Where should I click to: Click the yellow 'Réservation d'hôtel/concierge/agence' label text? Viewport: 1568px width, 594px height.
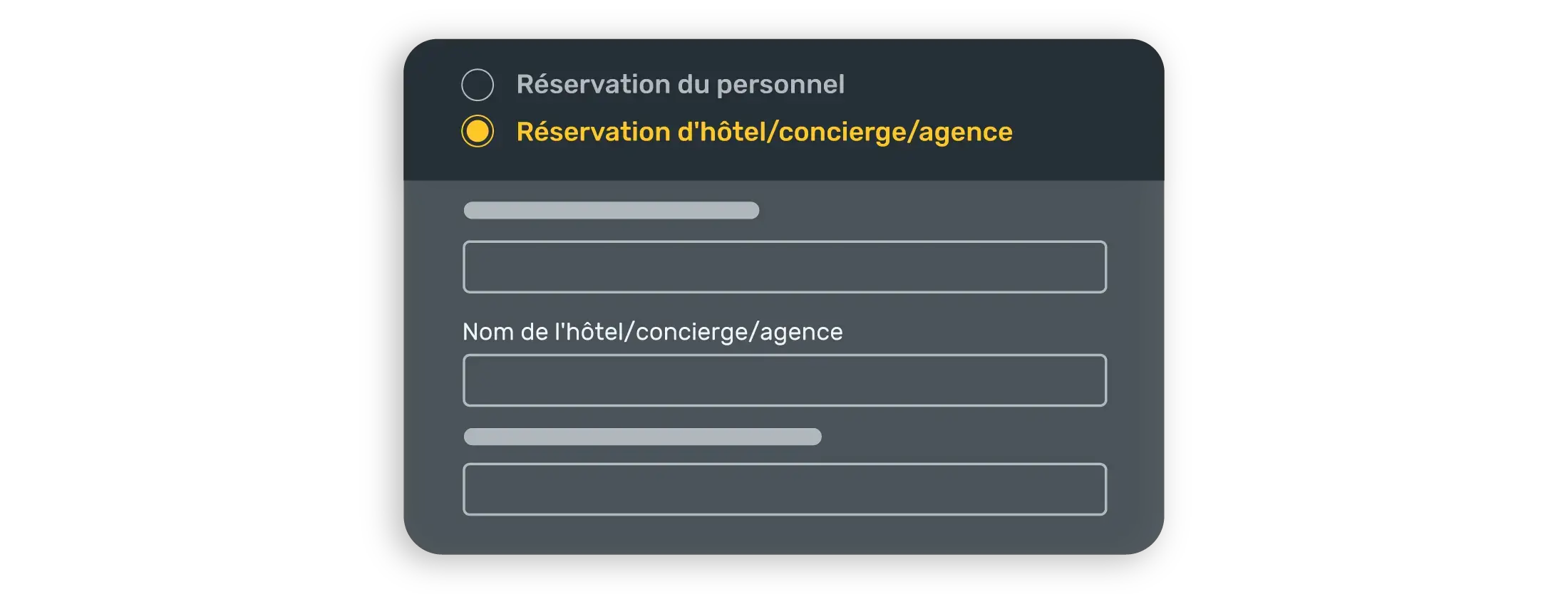pos(764,132)
